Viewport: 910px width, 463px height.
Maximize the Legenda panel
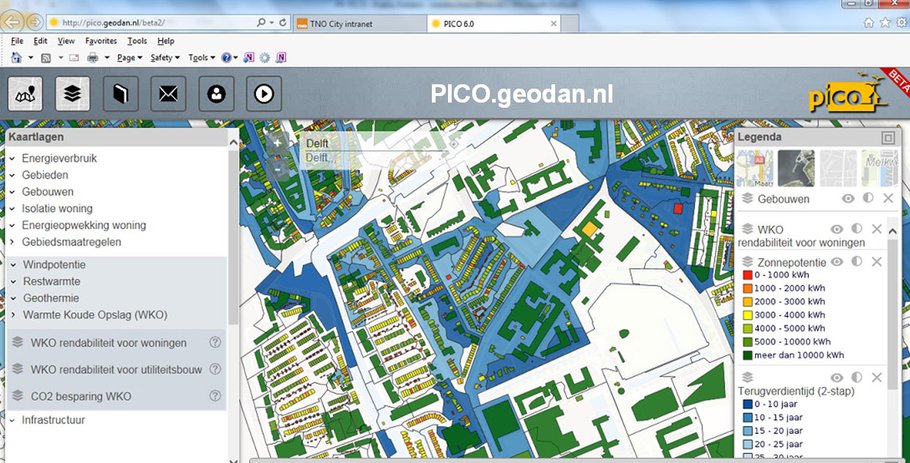[888, 138]
